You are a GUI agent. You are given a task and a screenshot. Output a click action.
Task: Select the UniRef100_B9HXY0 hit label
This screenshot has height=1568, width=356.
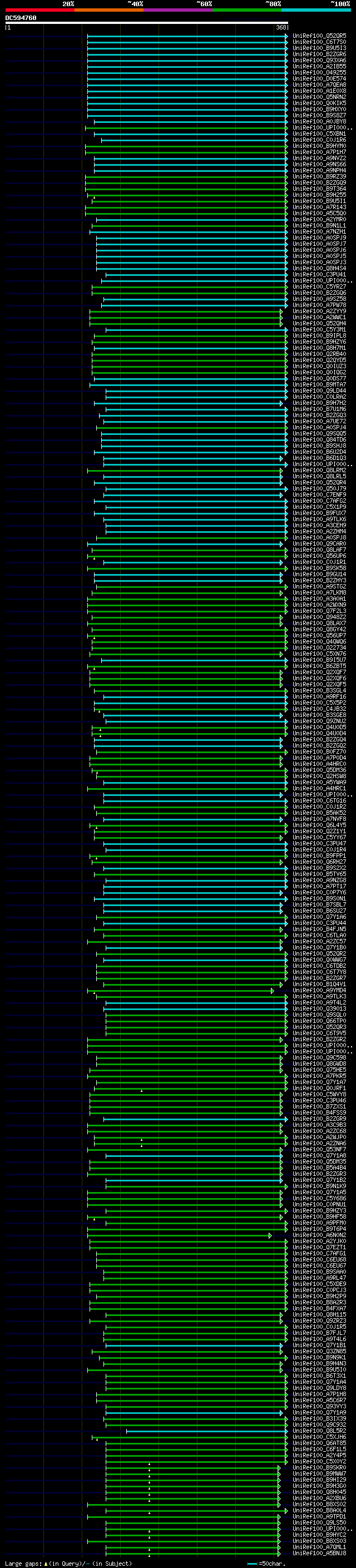[319, 109]
